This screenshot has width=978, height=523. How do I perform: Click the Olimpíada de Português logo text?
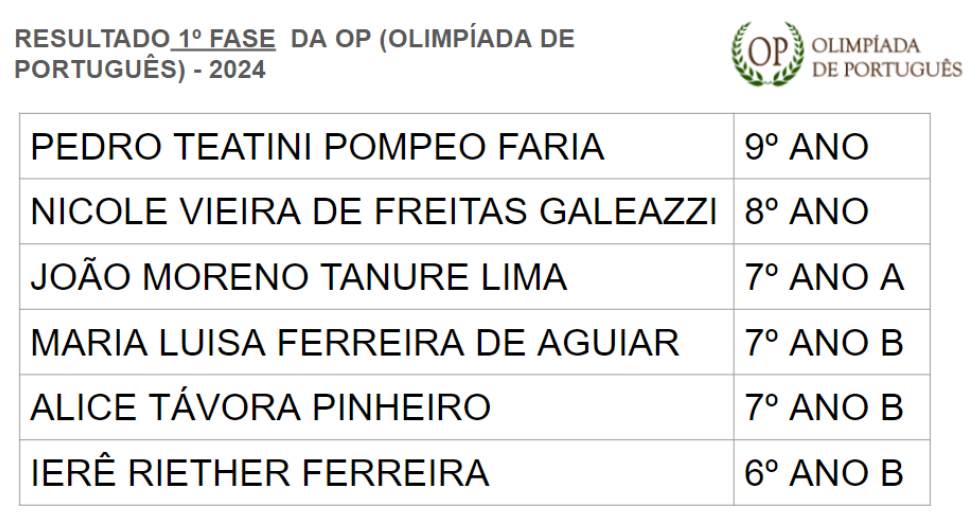click(x=886, y=57)
